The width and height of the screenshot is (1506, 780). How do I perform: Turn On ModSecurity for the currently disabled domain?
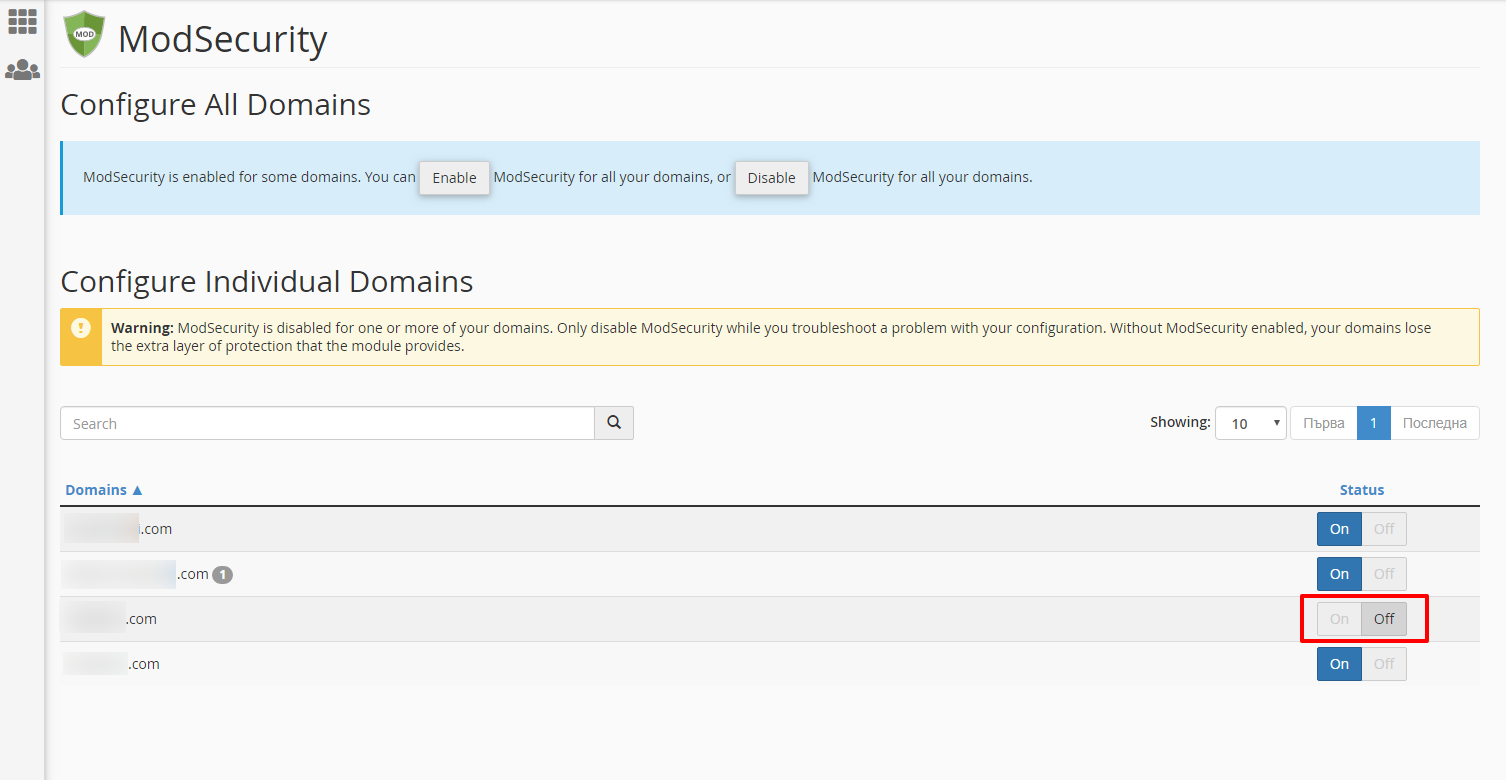pyautogui.click(x=1339, y=619)
